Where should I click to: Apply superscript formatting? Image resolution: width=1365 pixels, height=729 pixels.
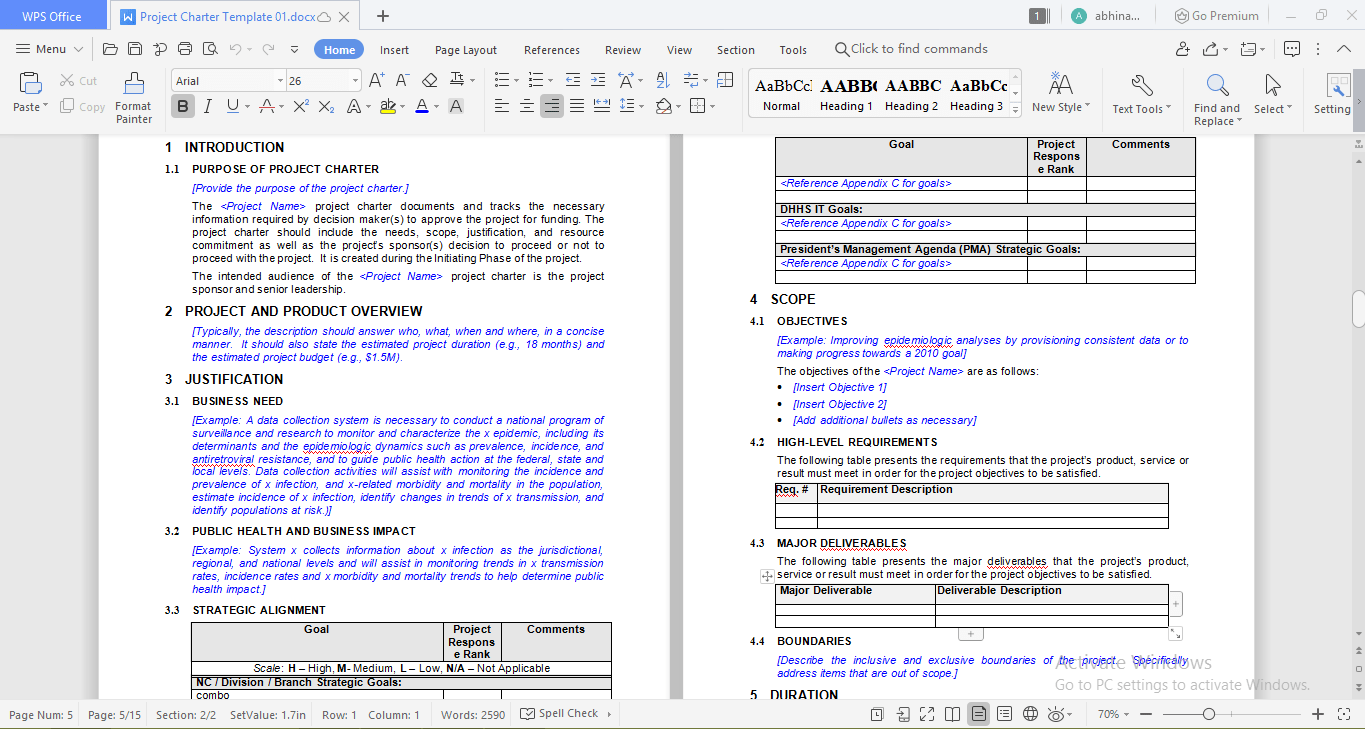tap(300, 106)
